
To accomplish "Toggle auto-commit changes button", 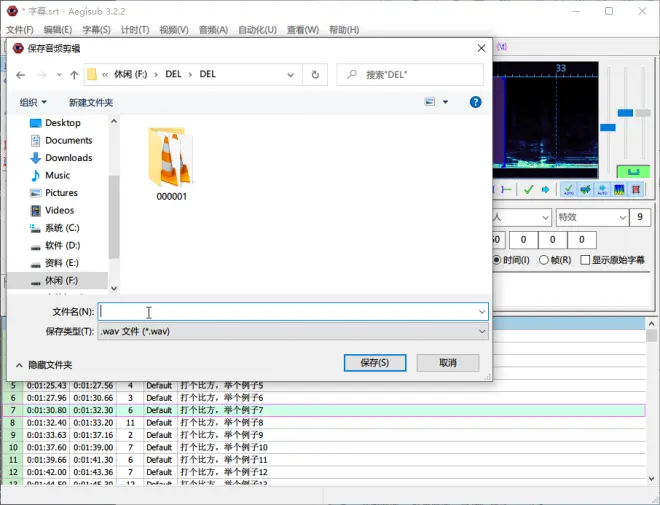I will pos(569,190).
